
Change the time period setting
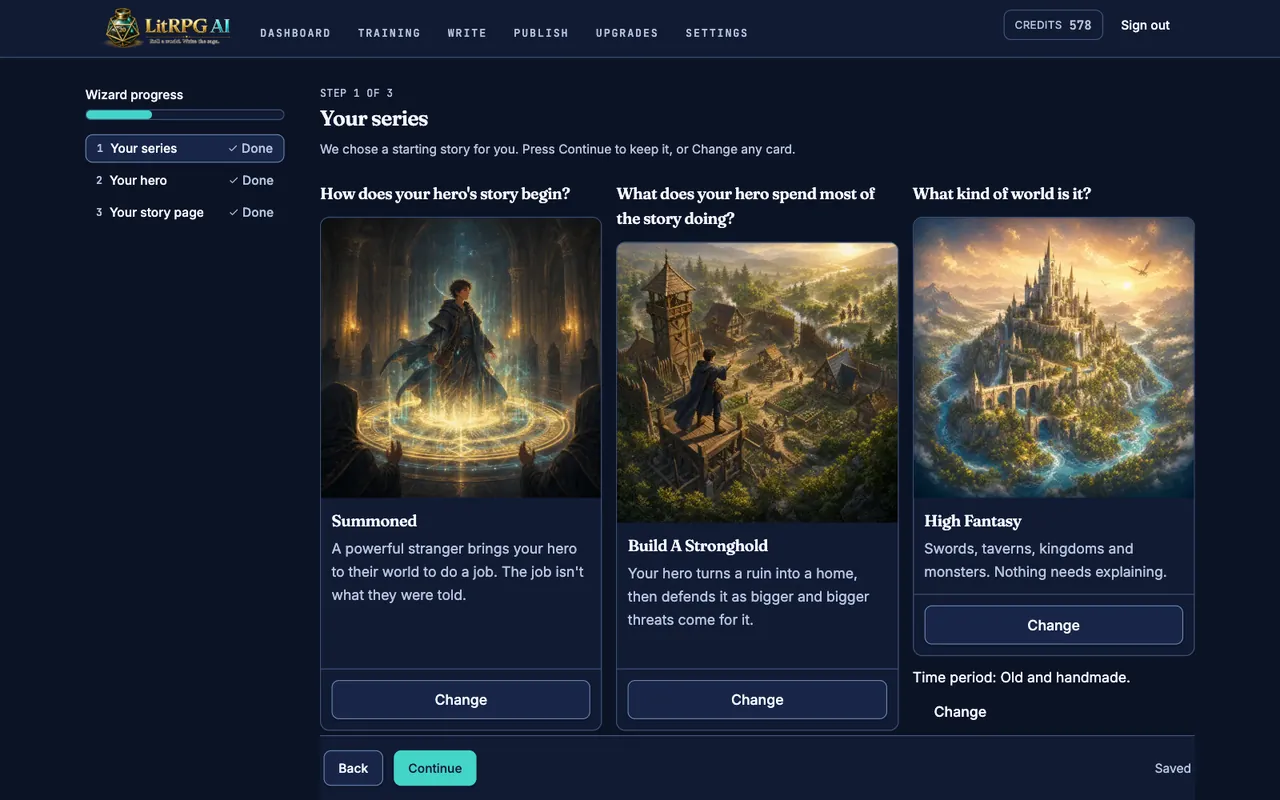click(x=960, y=712)
